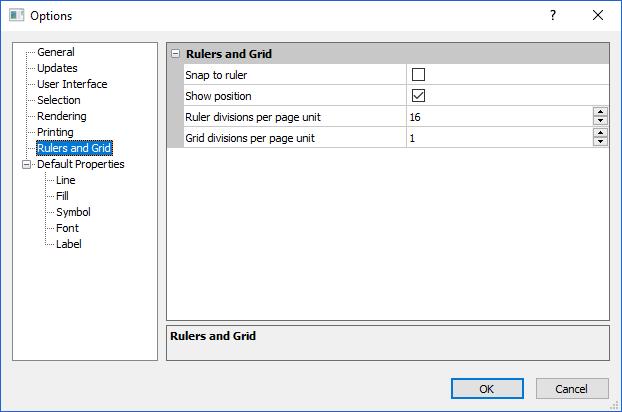Confirm with the OK button
This screenshot has width=622, height=412.
click(487, 389)
